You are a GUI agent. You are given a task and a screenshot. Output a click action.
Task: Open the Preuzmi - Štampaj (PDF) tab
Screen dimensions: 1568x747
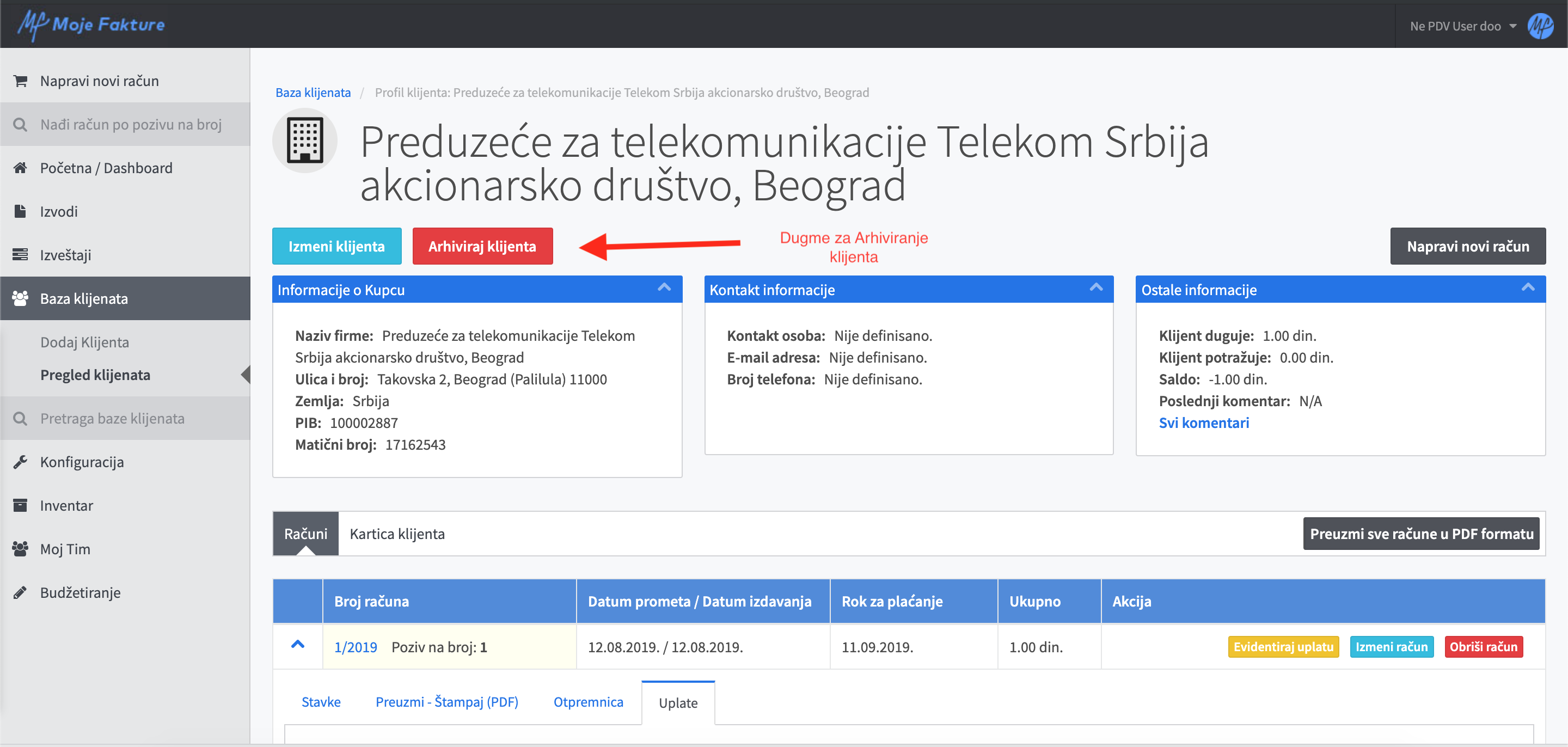[x=447, y=702]
